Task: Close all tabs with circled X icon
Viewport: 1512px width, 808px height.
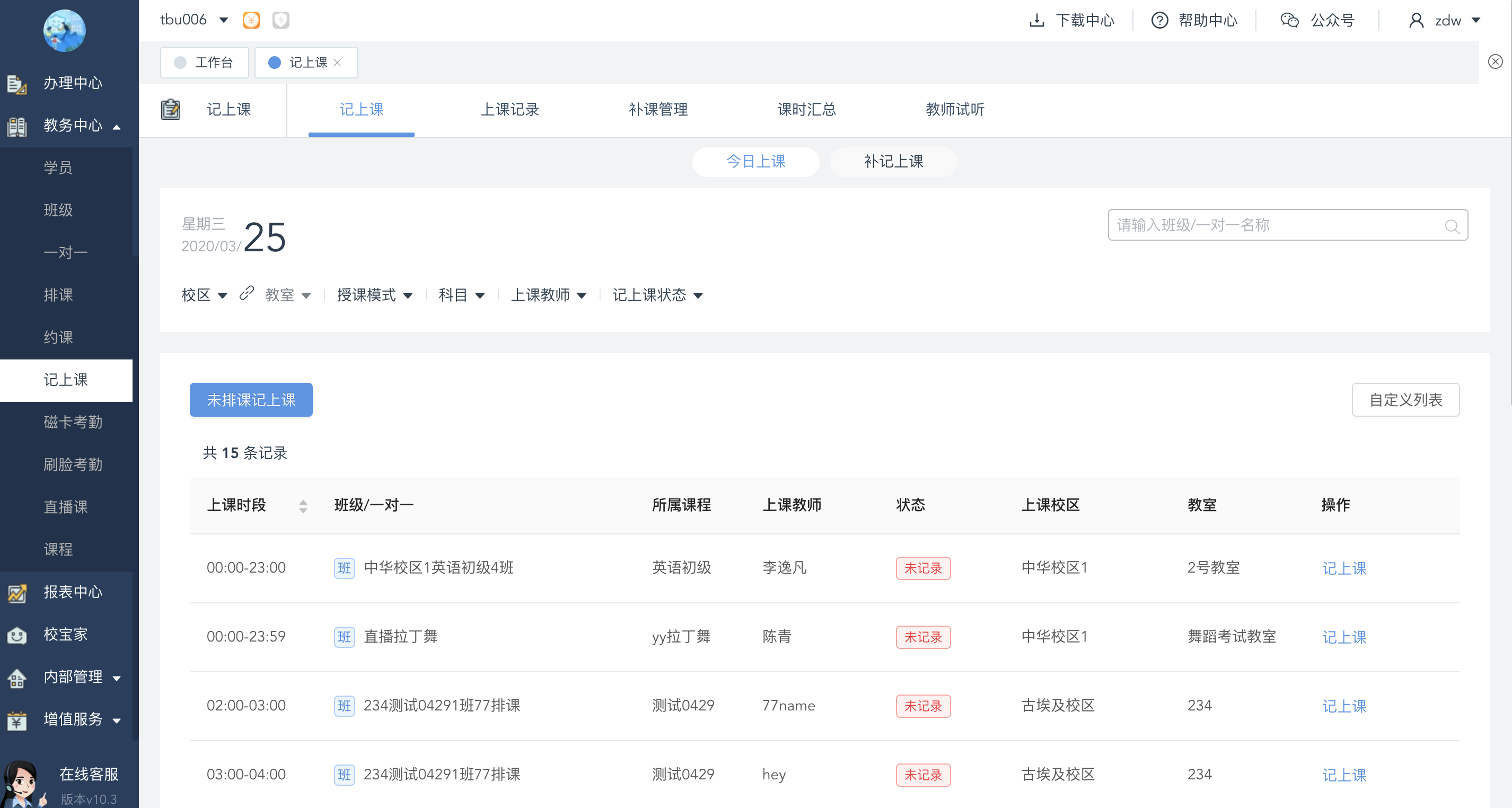Action: tap(1495, 62)
